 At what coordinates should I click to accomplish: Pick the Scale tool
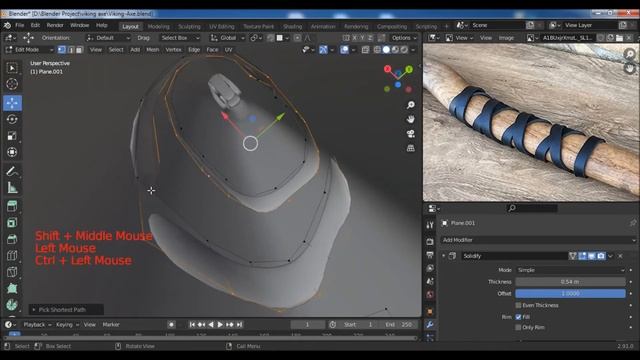(x=12, y=136)
